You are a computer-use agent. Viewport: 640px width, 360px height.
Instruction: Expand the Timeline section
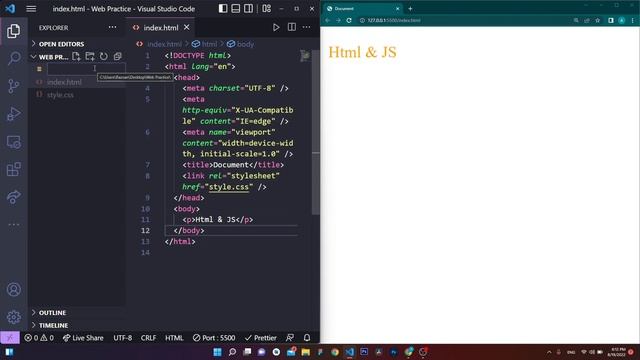pos(77,325)
